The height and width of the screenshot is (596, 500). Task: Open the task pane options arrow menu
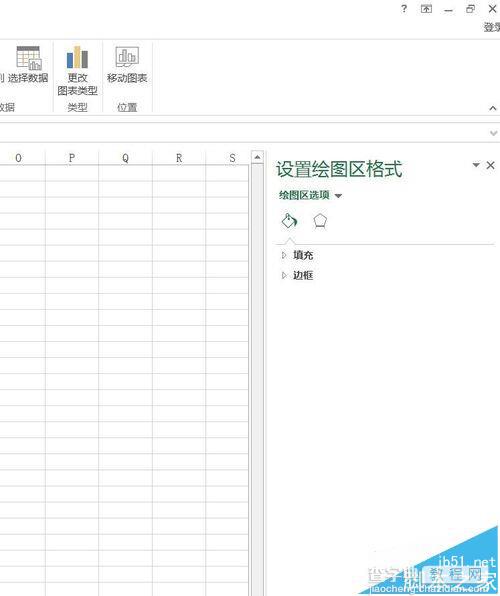pyautogui.click(x=476, y=165)
